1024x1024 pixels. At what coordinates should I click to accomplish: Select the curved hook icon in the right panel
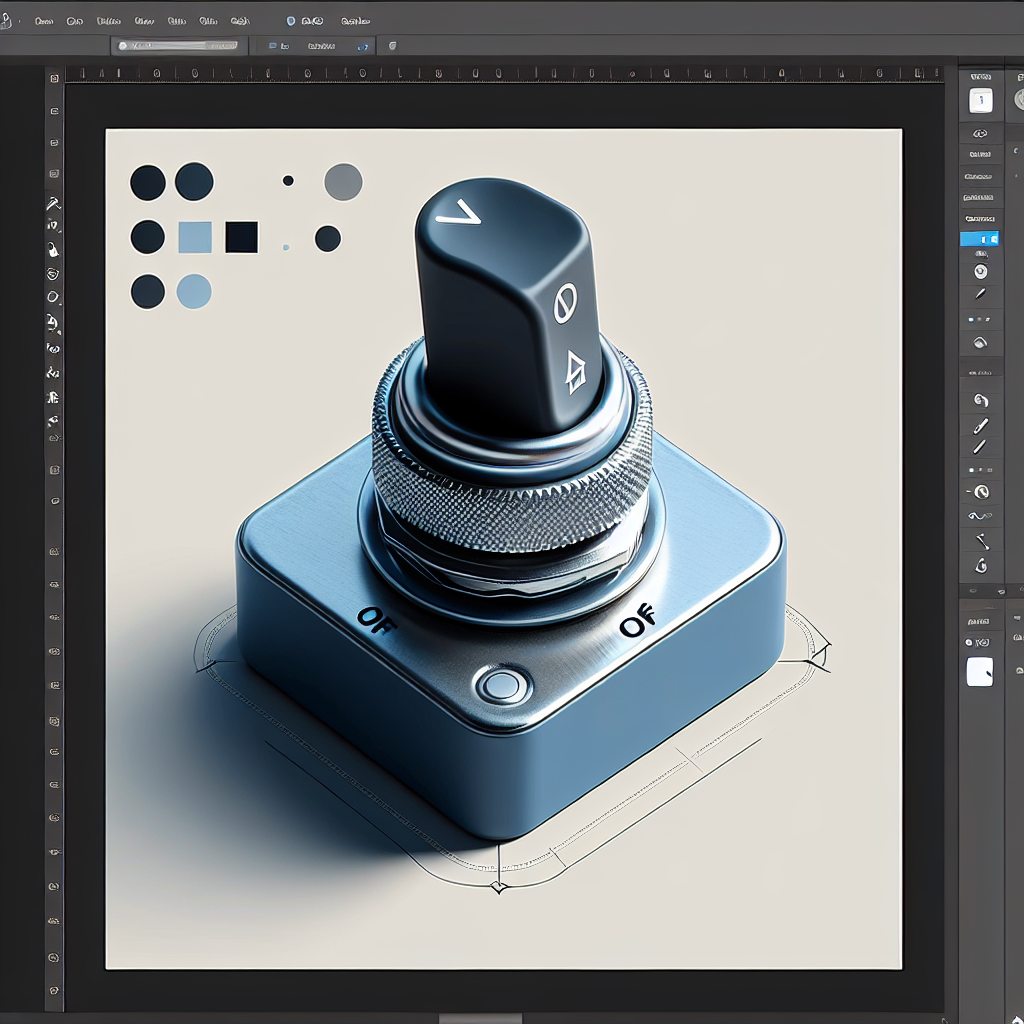click(x=980, y=400)
